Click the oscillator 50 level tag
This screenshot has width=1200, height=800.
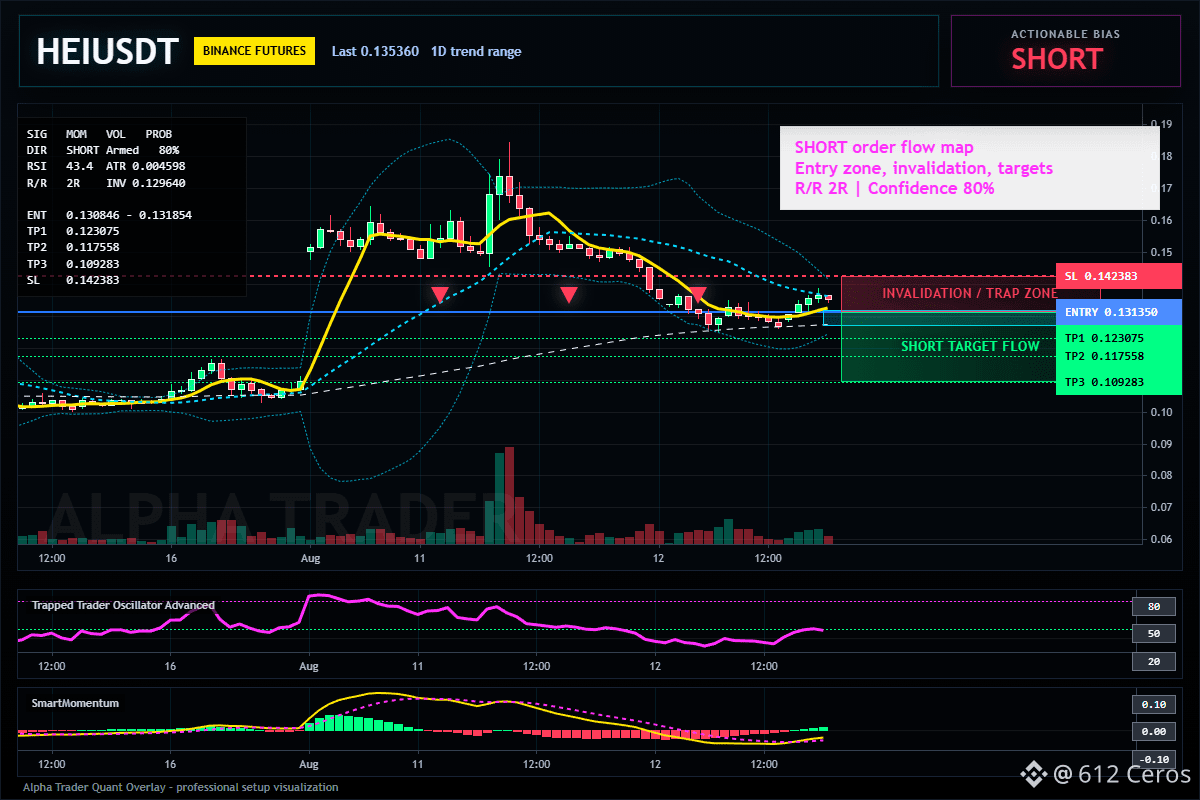1153,634
